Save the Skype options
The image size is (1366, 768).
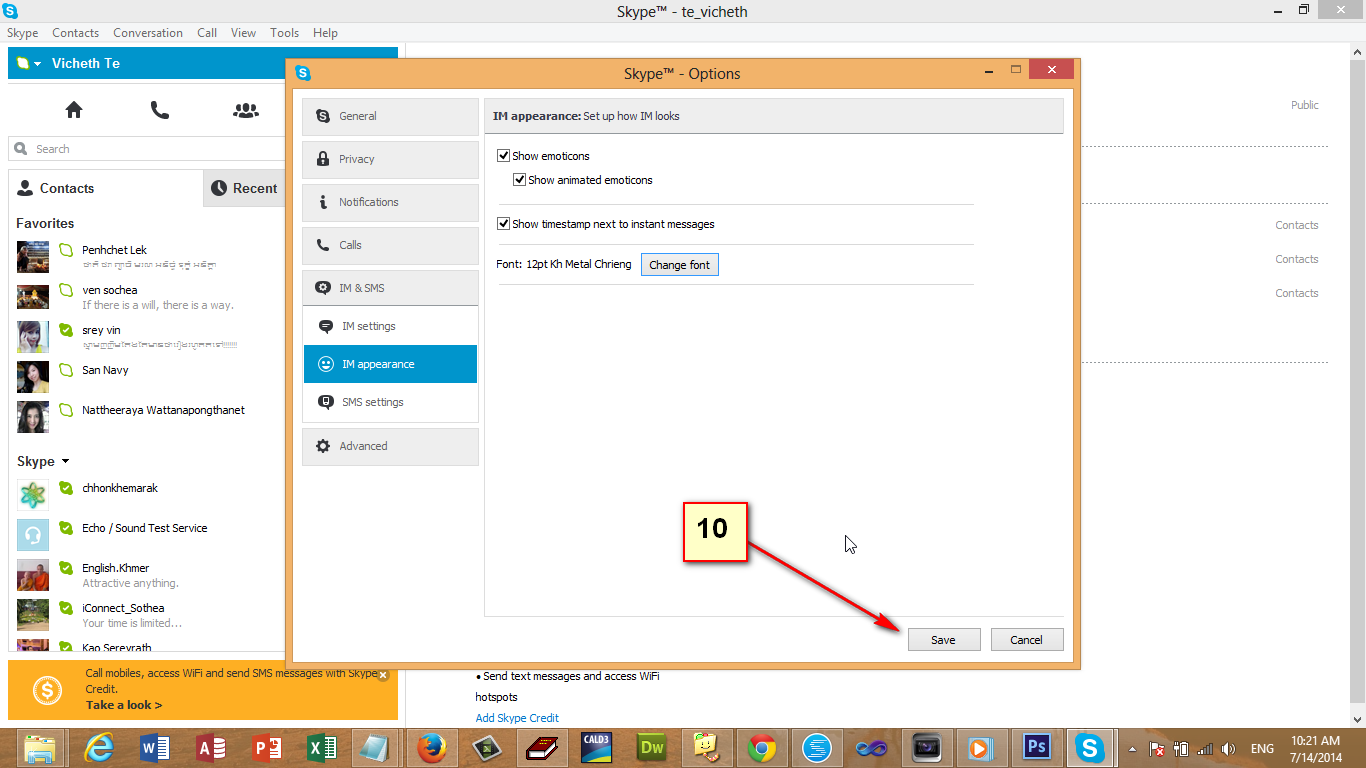(x=944, y=640)
